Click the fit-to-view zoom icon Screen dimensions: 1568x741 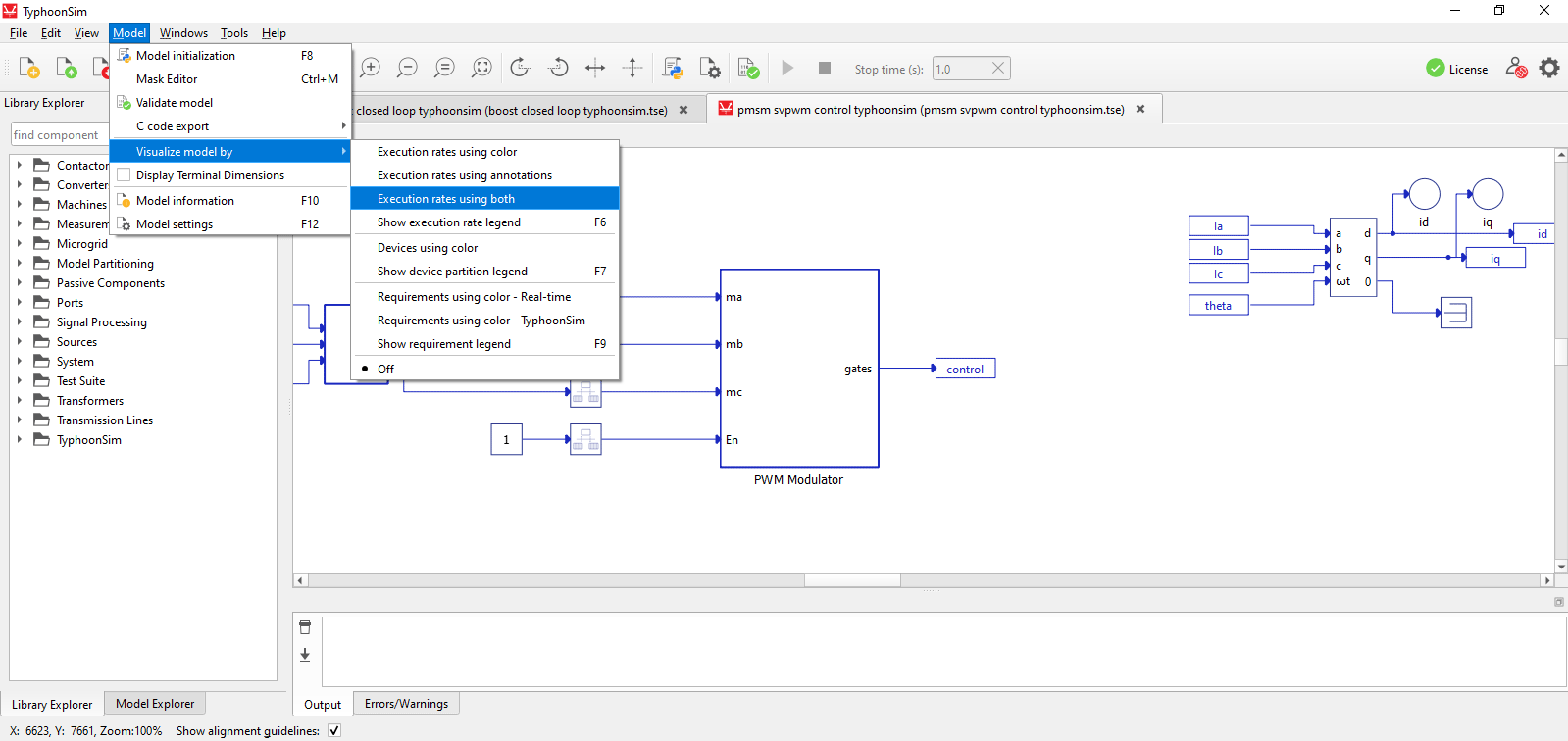pos(481,68)
